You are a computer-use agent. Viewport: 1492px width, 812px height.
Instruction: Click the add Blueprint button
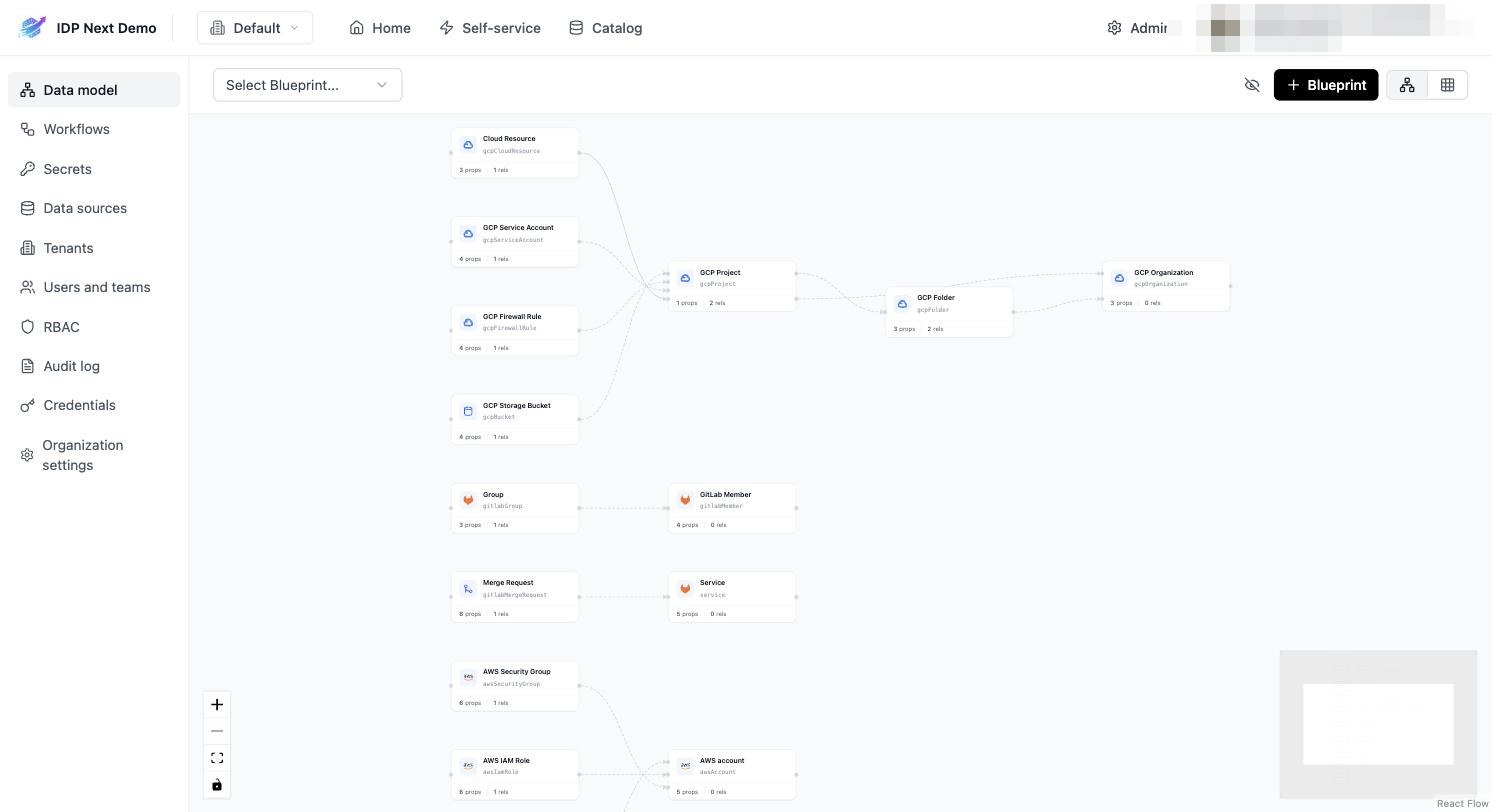(1326, 85)
